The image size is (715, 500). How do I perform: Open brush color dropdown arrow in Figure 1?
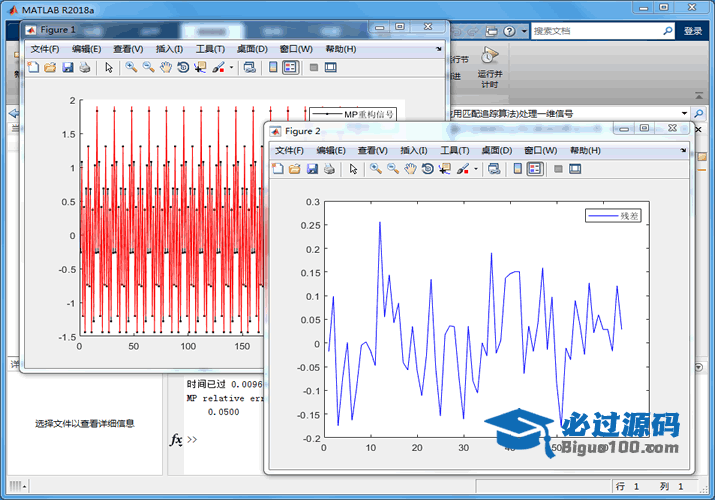pyautogui.click(x=231, y=67)
